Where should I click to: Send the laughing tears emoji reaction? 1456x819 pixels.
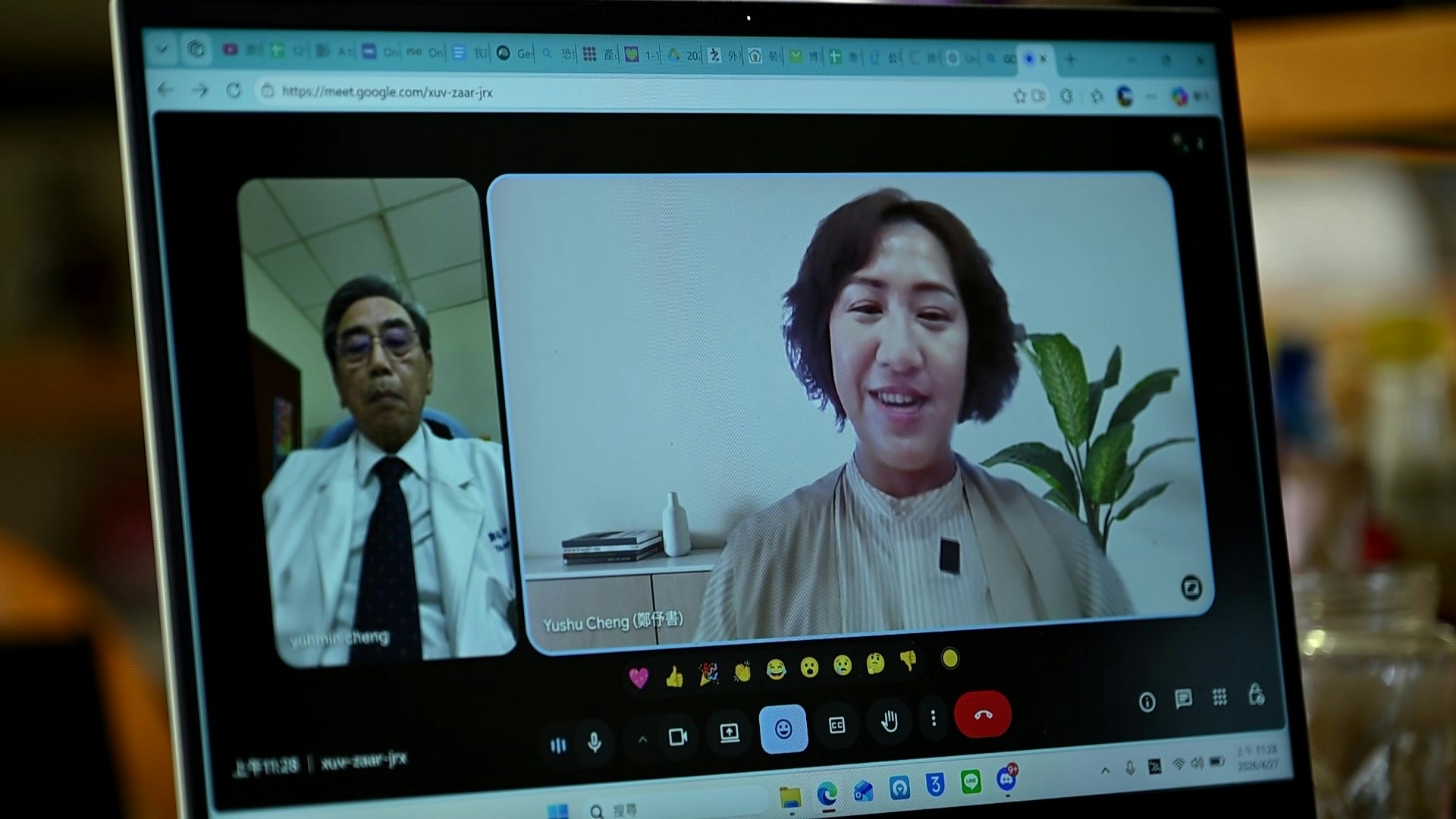pyautogui.click(x=776, y=669)
